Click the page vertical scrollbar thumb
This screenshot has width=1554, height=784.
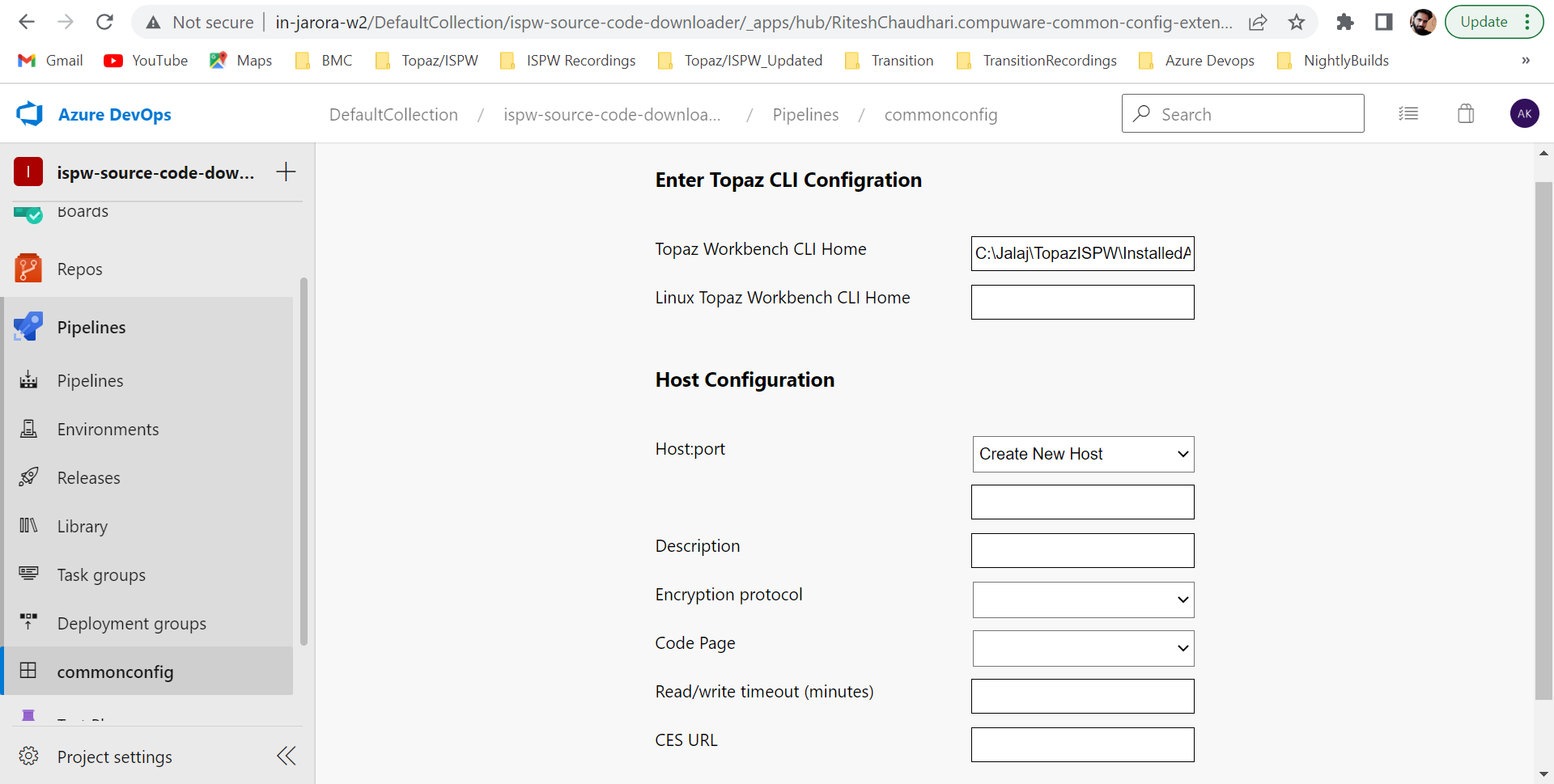point(1543,441)
